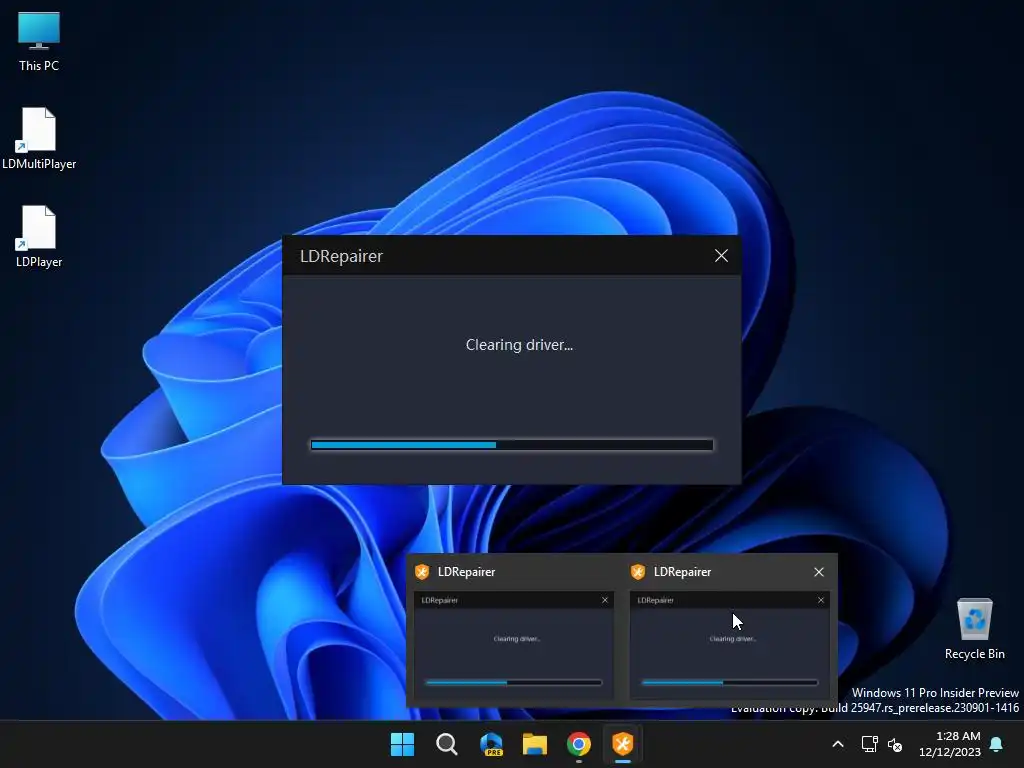Screen dimensions: 1024x768
Task: Open File Explorer from taskbar
Action: (x=535, y=744)
